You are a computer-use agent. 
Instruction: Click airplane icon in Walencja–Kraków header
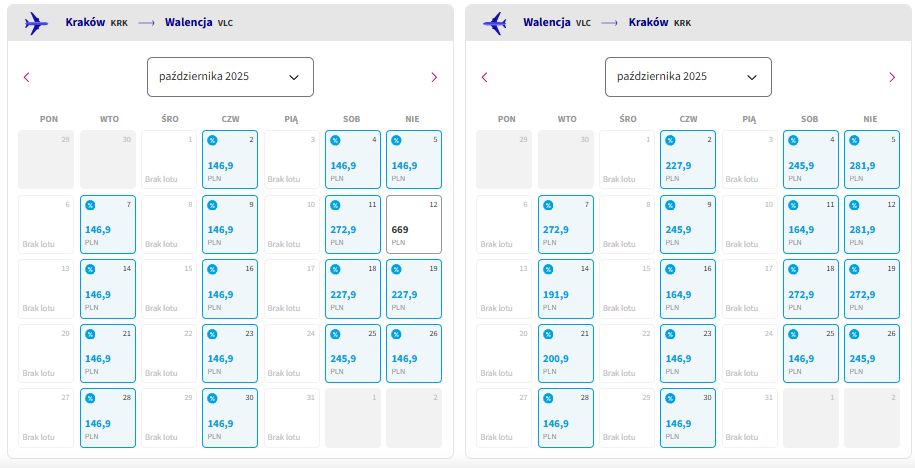click(494, 23)
